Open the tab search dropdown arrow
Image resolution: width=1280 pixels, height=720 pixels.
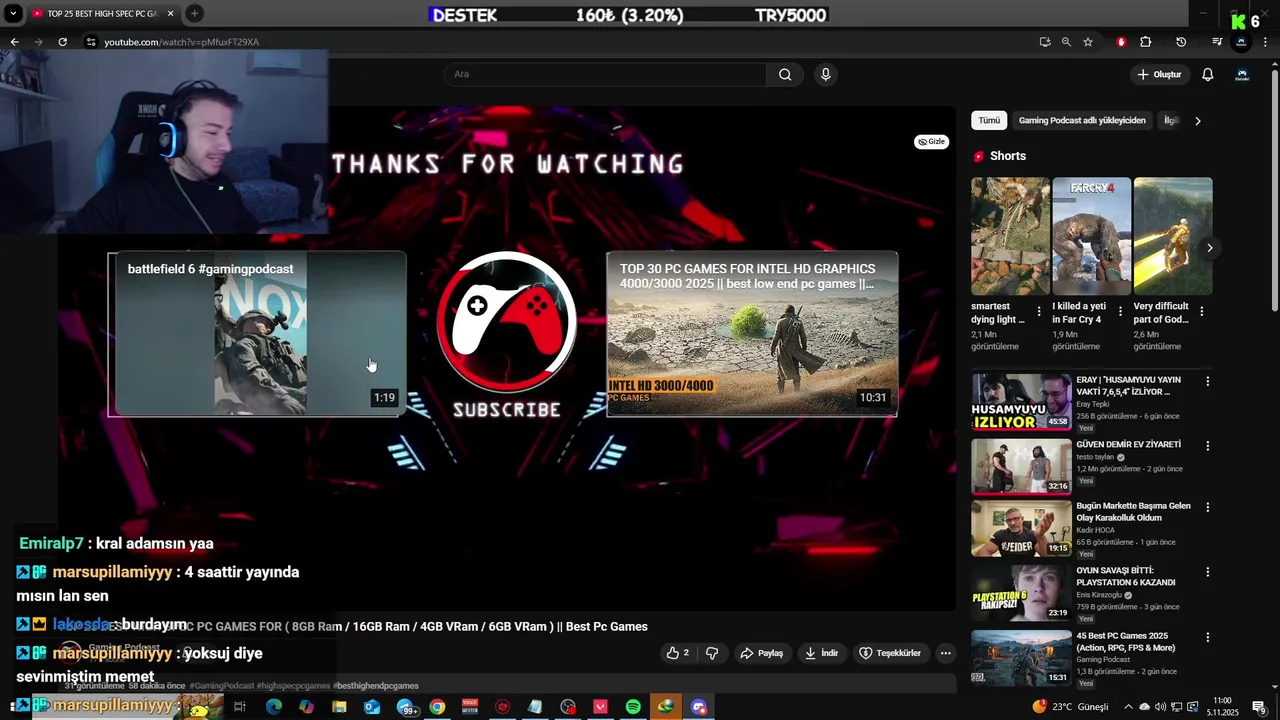point(13,14)
